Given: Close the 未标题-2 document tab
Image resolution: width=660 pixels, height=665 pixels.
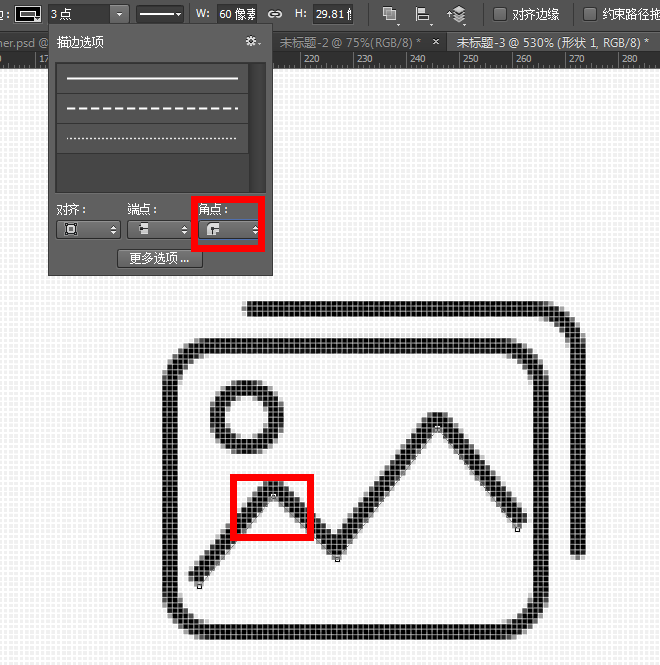Looking at the screenshot, I should 436,42.
